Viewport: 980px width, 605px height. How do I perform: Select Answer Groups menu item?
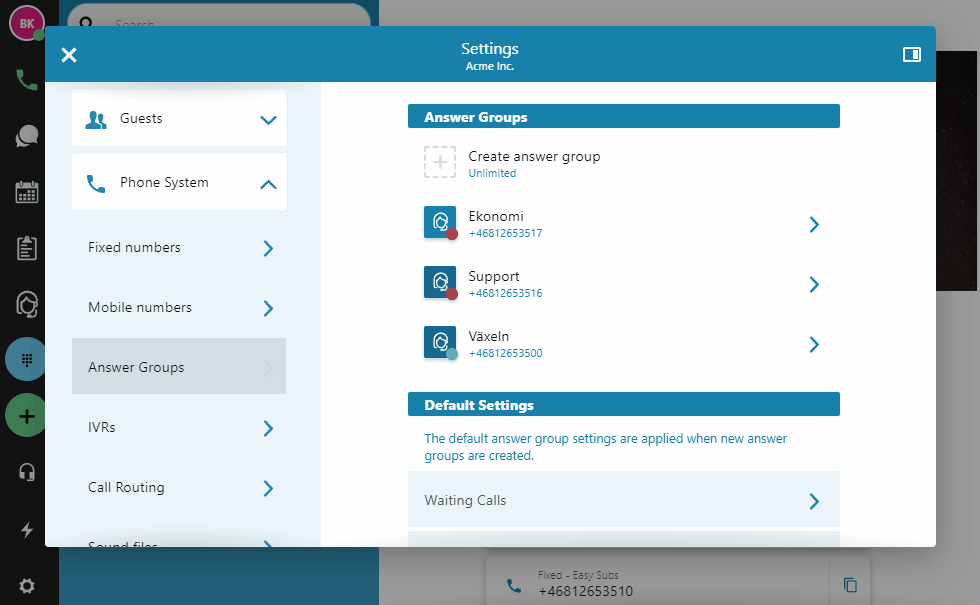[179, 366]
